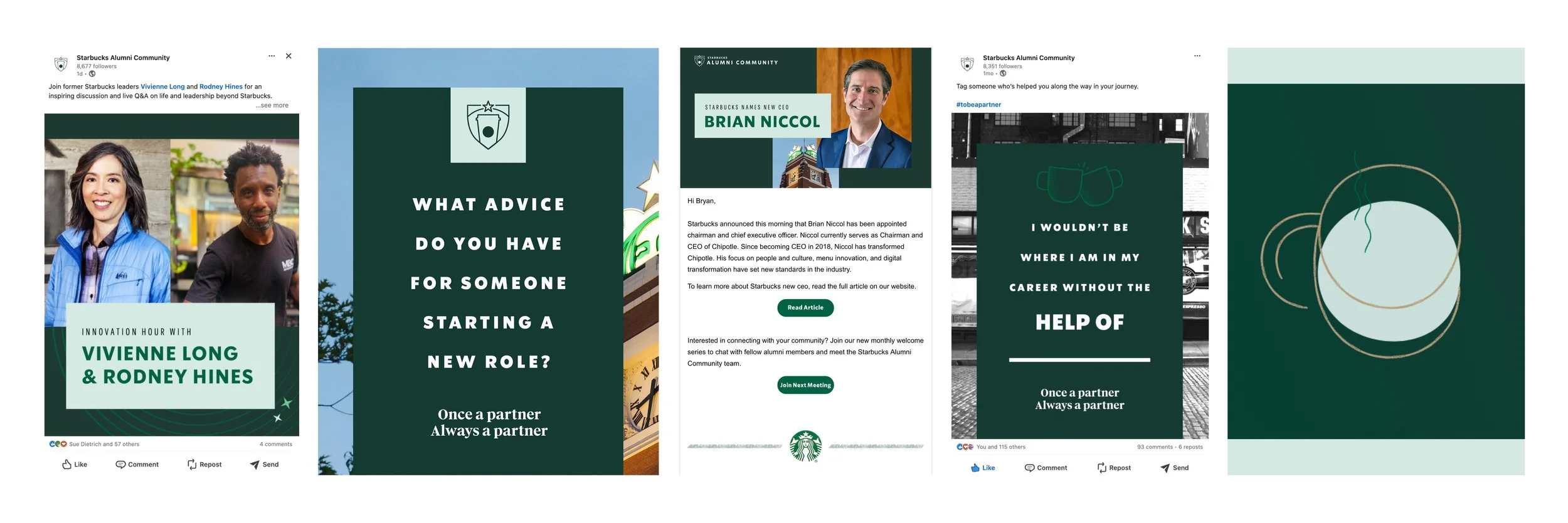Click the reaction emoji icons under the first post
Image resolution: width=1568 pixels, height=523 pixels.
pyautogui.click(x=58, y=444)
